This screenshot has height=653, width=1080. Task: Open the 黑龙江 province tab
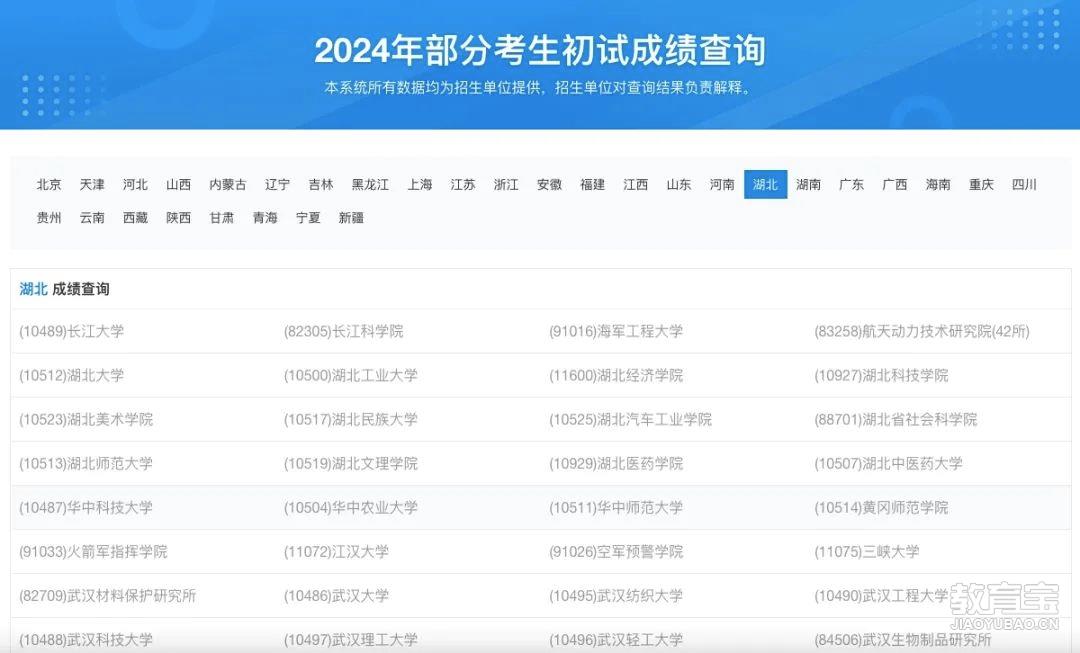(x=371, y=185)
